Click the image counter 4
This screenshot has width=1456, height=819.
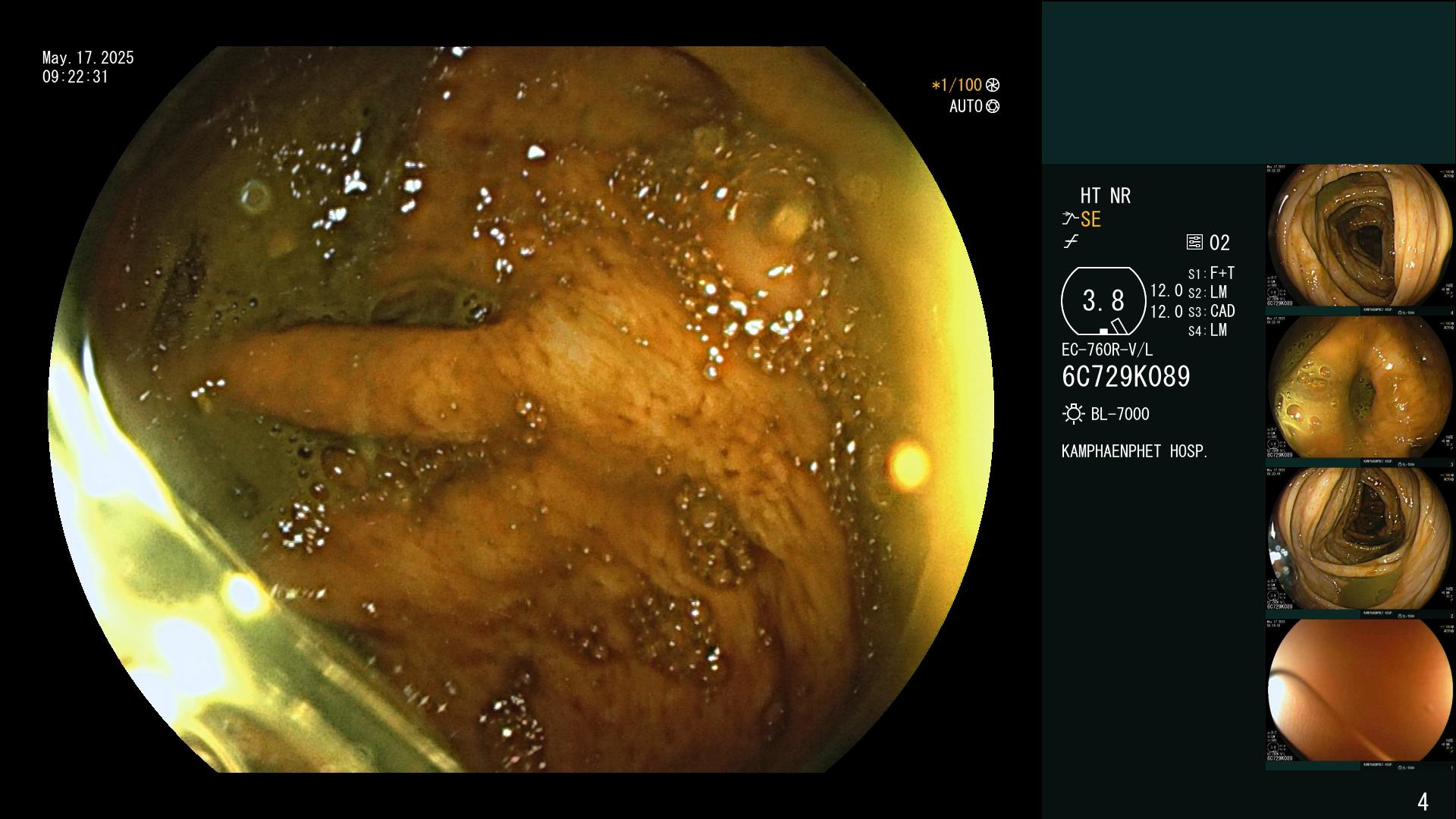tap(1423, 802)
